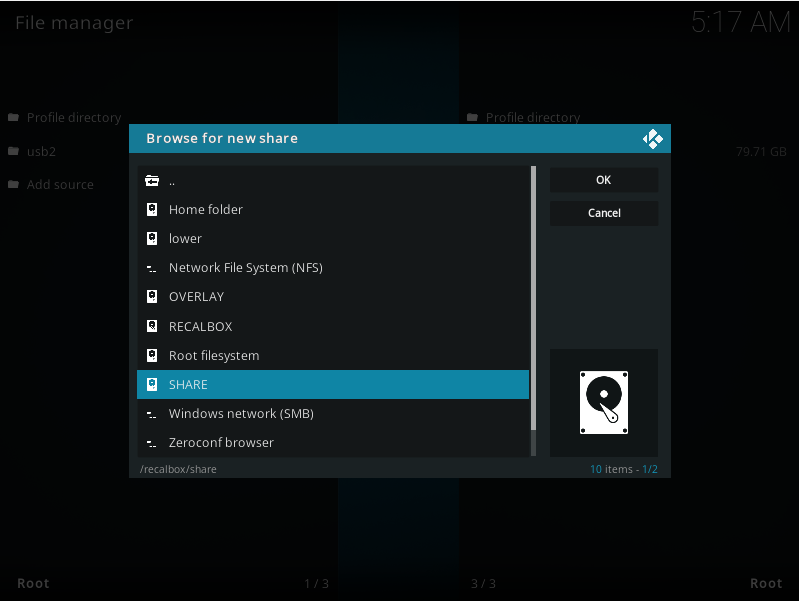
Task: Click the File manager heading
Action: tap(74, 23)
